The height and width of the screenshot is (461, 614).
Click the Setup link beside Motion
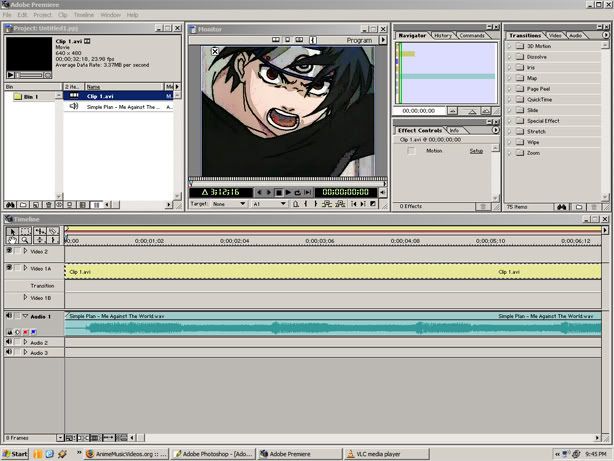476,151
